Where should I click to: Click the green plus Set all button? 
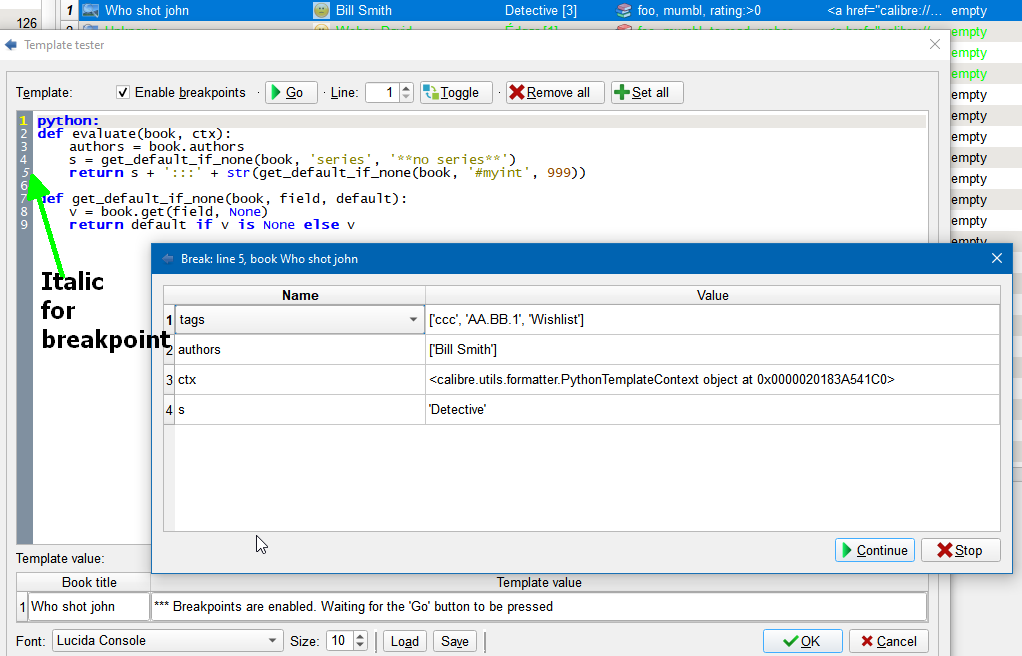coord(646,93)
